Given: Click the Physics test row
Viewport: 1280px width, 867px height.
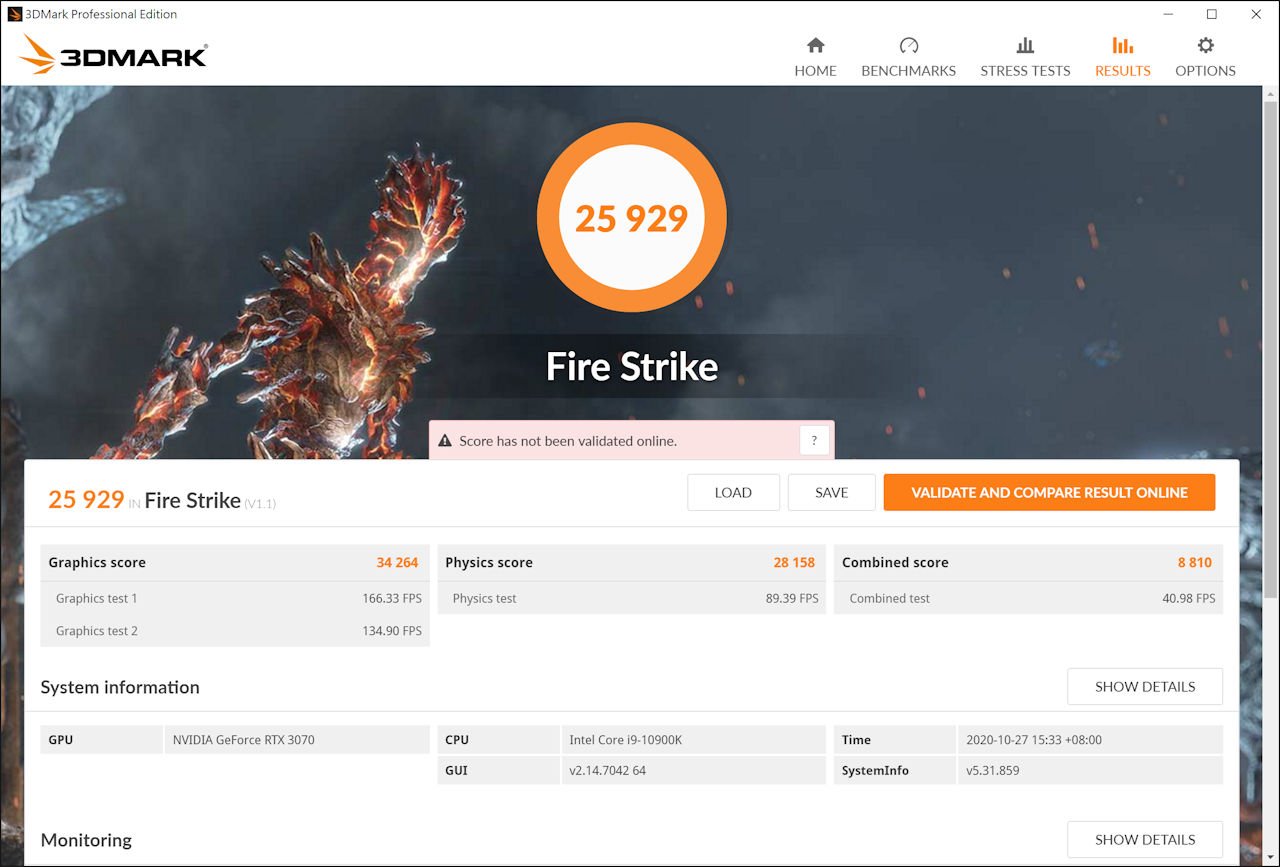Looking at the screenshot, I should [632, 598].
